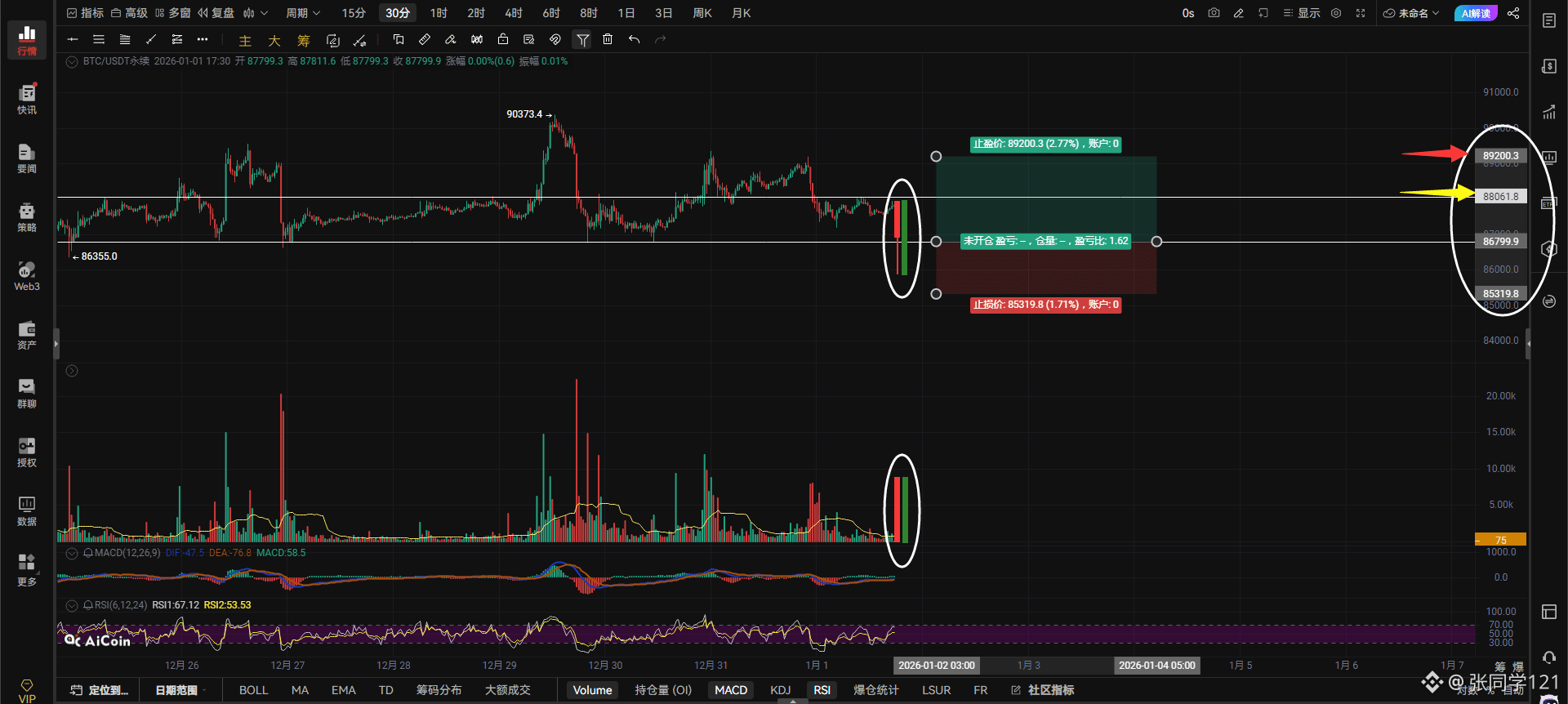This screenshot has width=1568, height=704.
Task: Open the 授权 authorization sidebar icon
Action: (x=27, y=452)
